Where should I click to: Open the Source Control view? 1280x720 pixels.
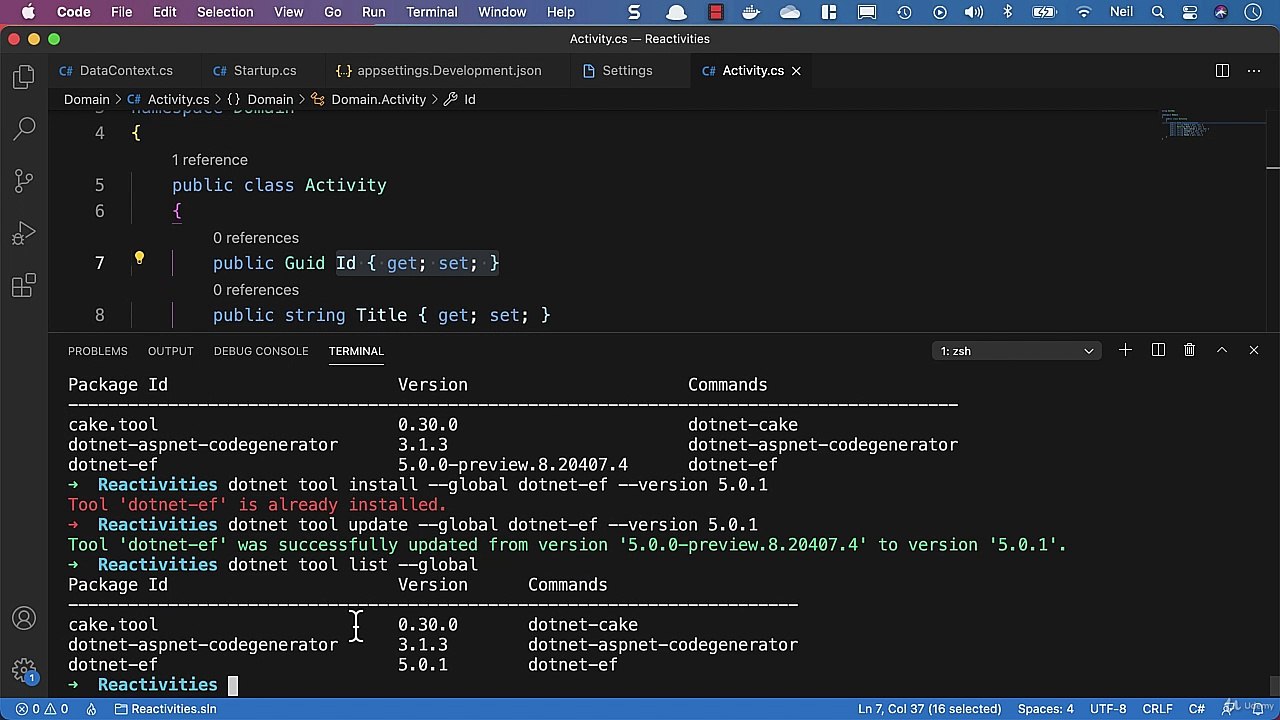[24, 181]
